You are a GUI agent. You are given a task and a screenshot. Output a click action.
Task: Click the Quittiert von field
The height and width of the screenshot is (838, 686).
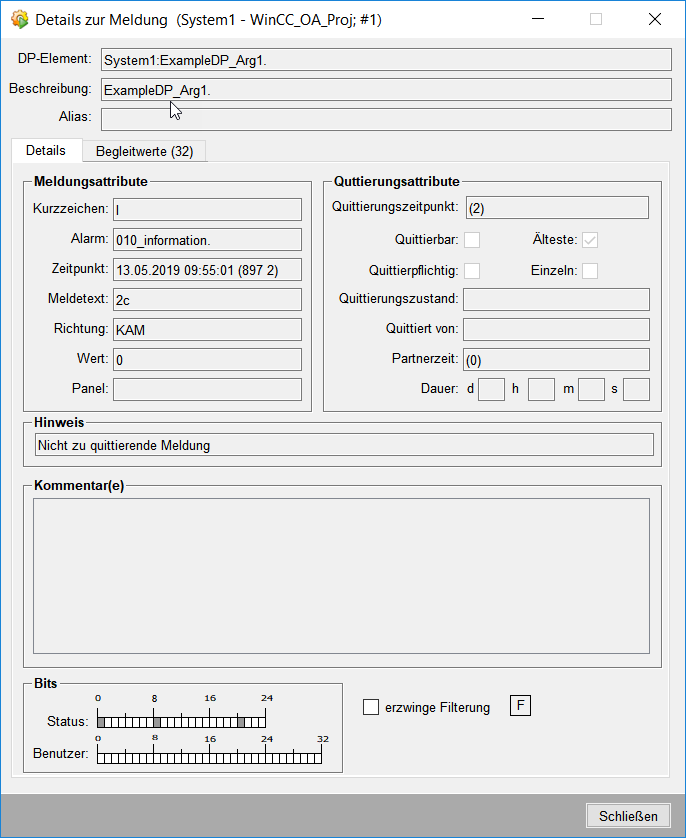pyautogui.click(x=556, y=329)
